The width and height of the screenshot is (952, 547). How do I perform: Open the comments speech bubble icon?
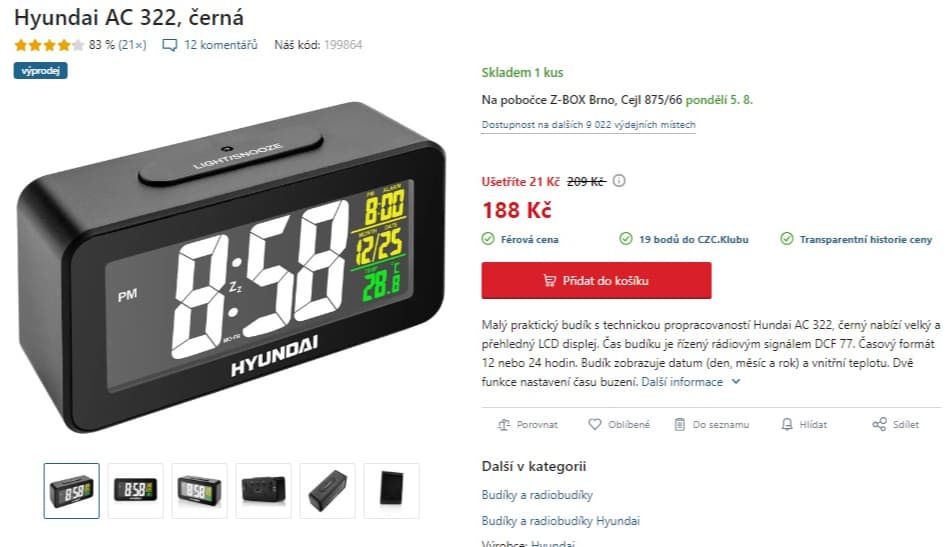tap(170, 45)
